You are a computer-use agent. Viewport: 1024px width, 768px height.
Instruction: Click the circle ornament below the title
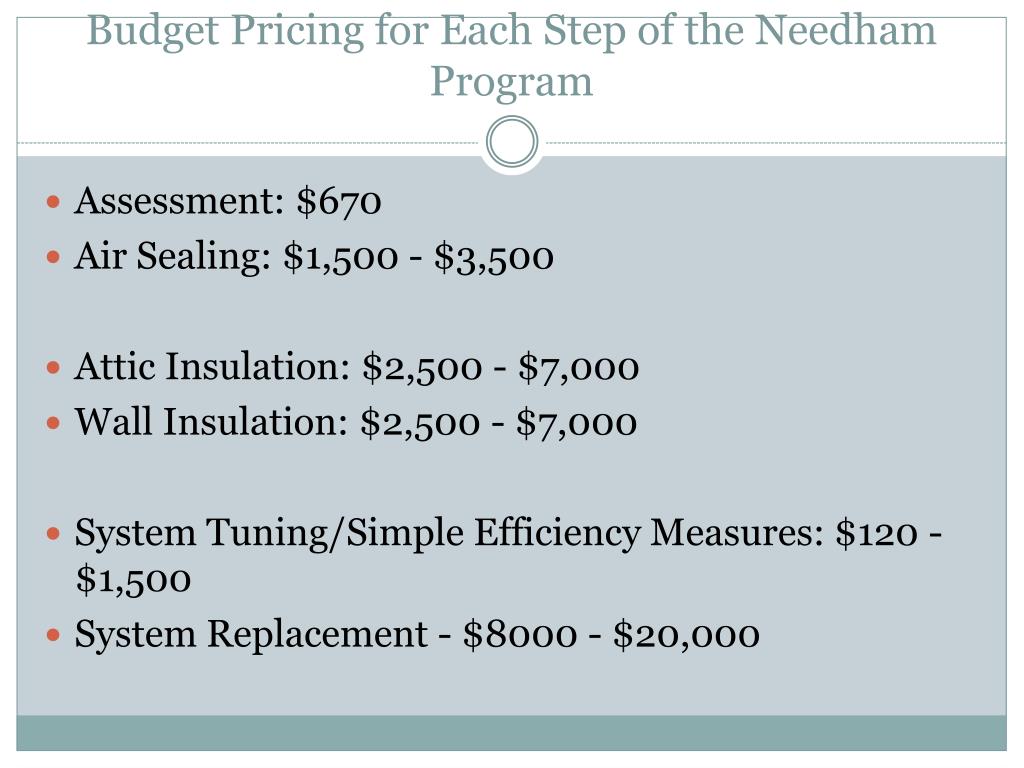512,142
